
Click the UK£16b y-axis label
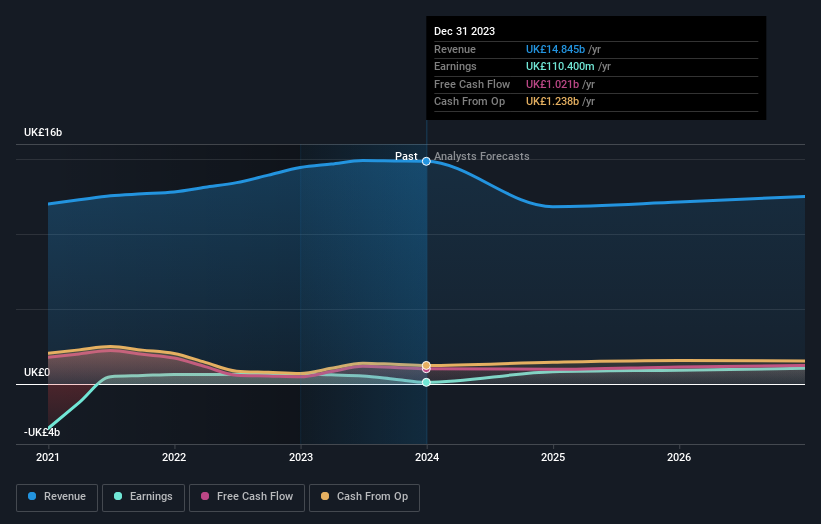click(43, 132)
